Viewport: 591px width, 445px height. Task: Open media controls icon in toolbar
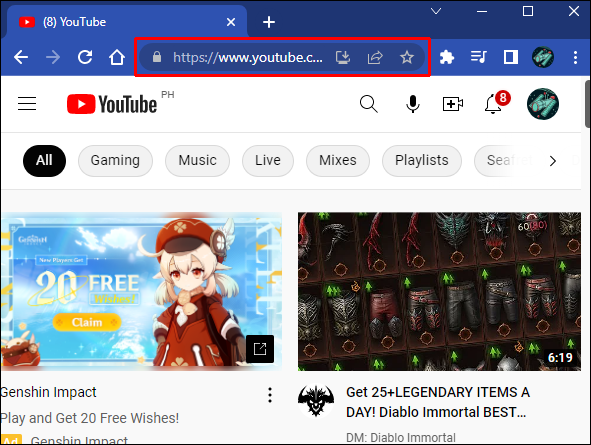pyautogui.click(x=478, y=57)
